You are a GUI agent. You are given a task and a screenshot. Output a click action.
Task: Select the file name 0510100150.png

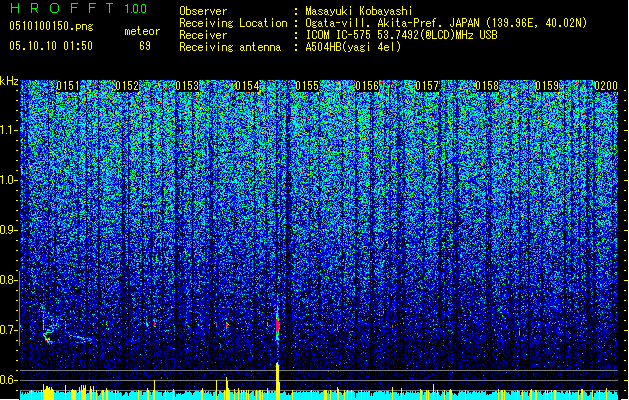(51, 26)
